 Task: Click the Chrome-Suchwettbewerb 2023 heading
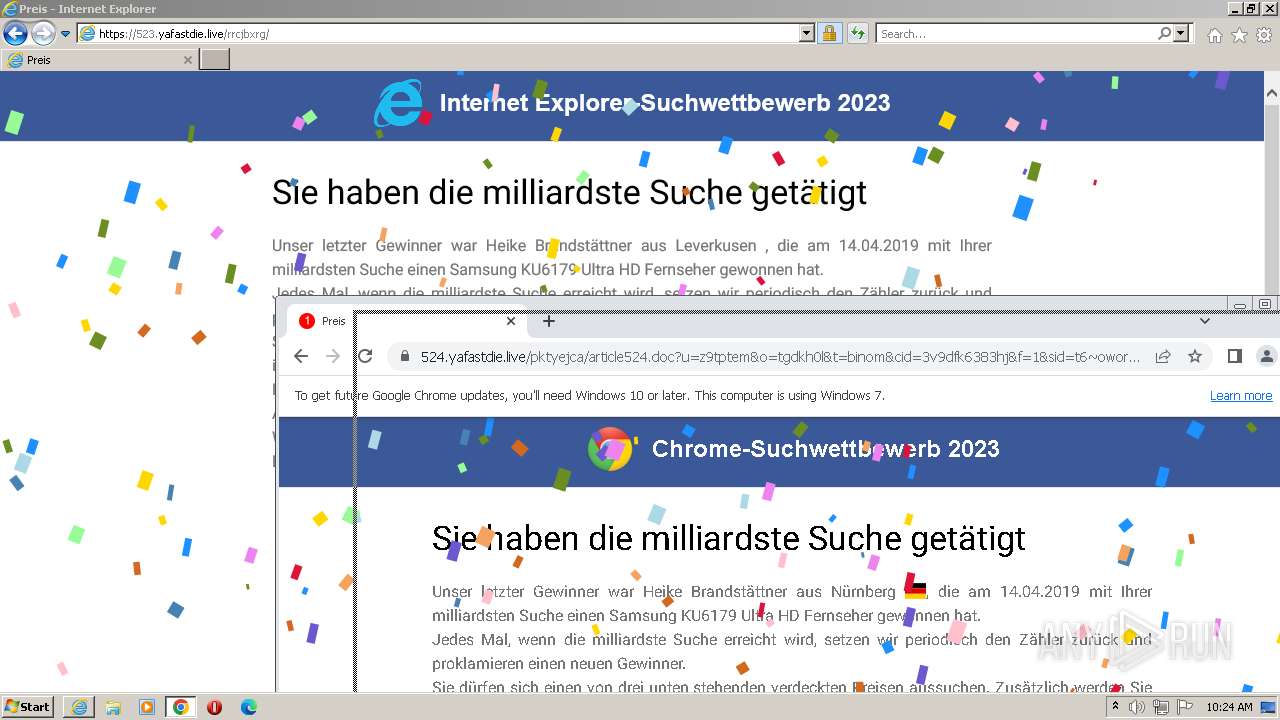pyautogui.click(x=825, y=449)
